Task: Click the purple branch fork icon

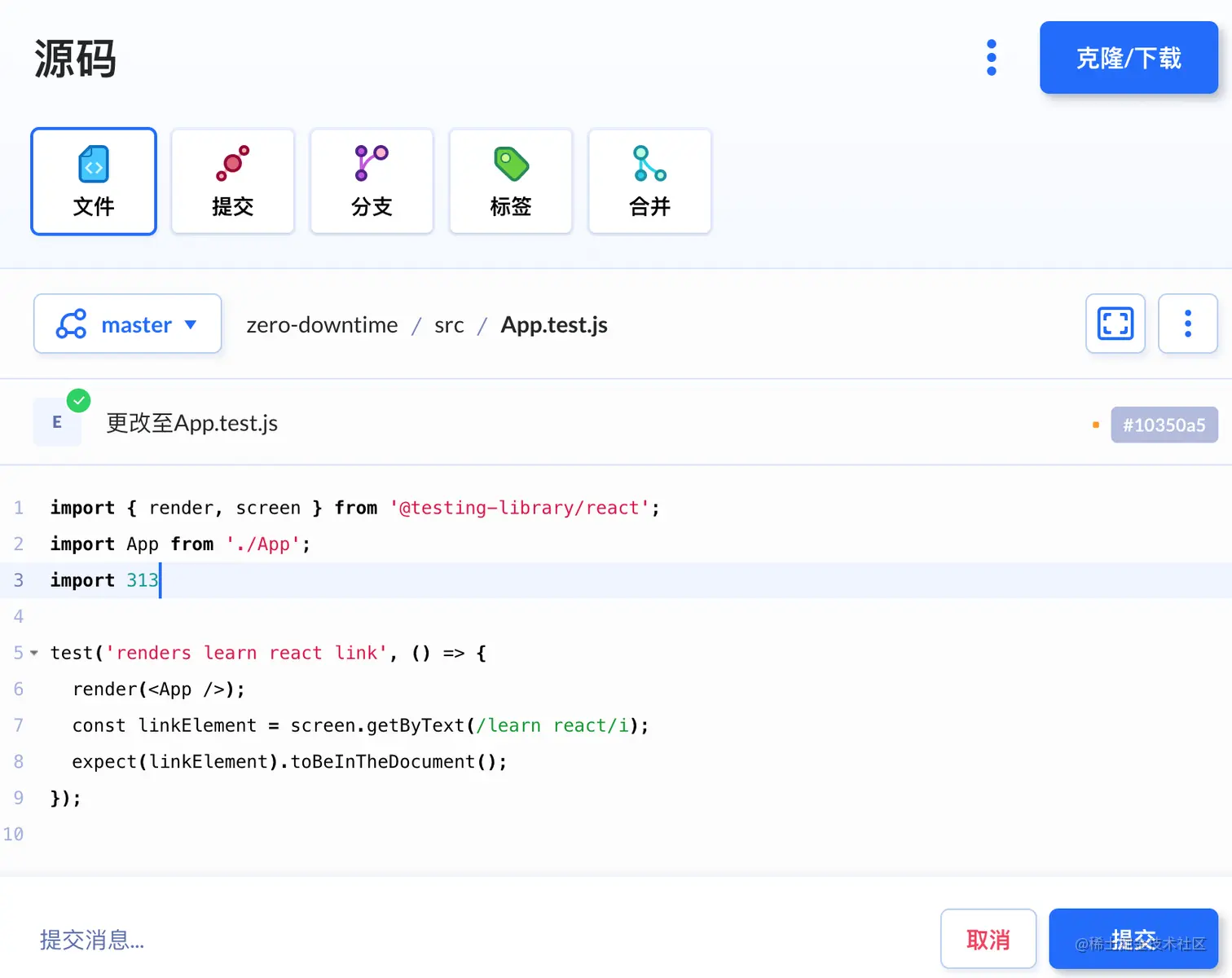Action: 372,163
